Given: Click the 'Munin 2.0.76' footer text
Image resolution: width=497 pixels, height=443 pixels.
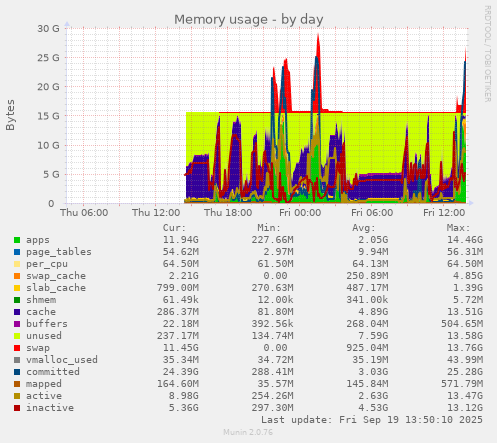Looking at the screenshot, I should [248, 432].
